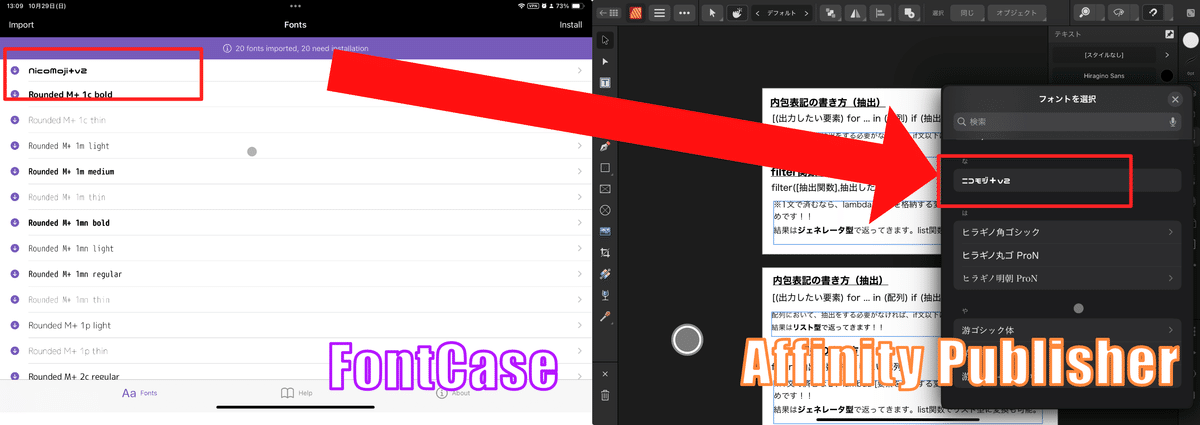Click previous arrow beside デフォルト preset
1200x425 pixels.
pos(759,13)
